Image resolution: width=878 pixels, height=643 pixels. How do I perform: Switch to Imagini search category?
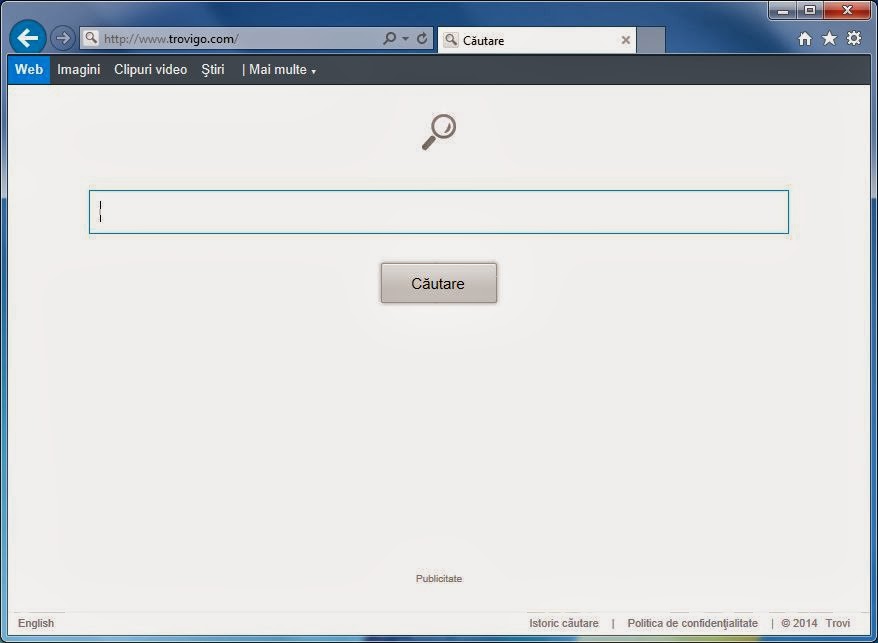coord(78,69)
